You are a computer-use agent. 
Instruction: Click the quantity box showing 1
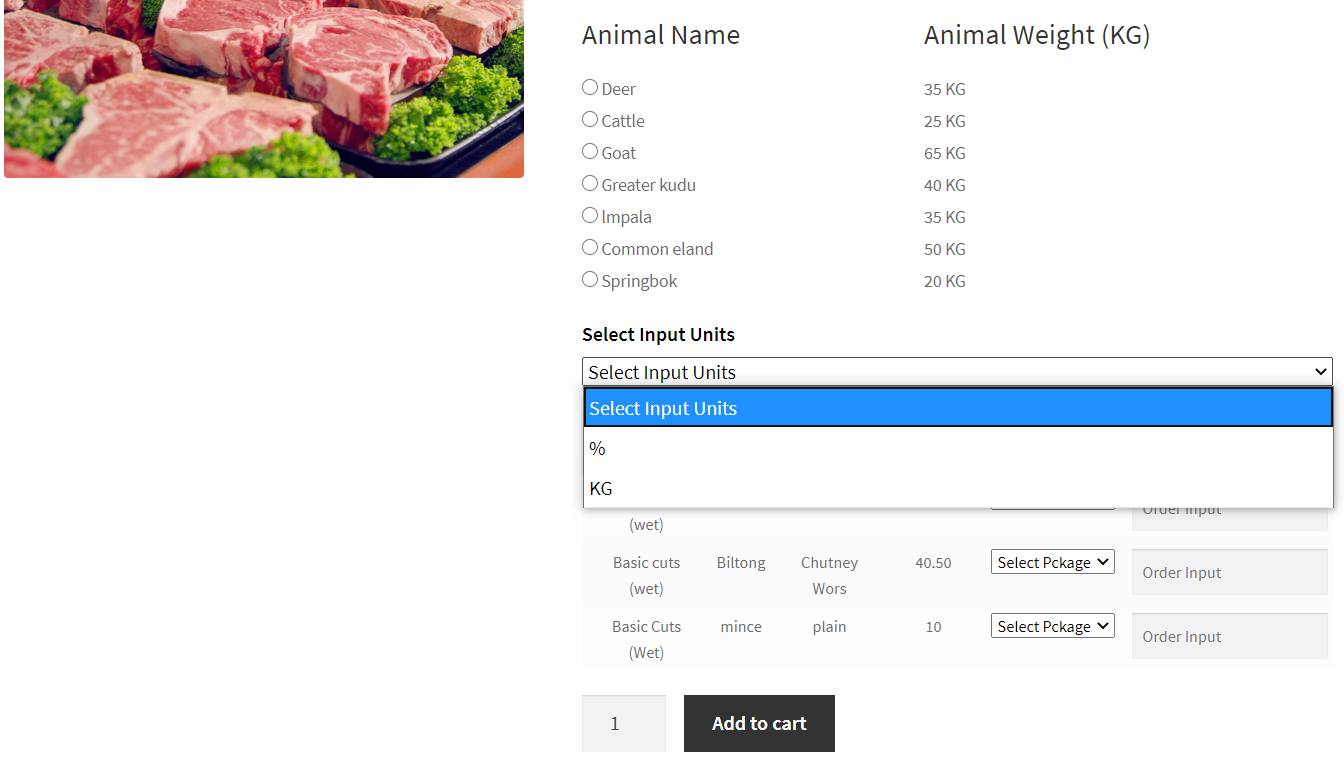tap(623, 723)
